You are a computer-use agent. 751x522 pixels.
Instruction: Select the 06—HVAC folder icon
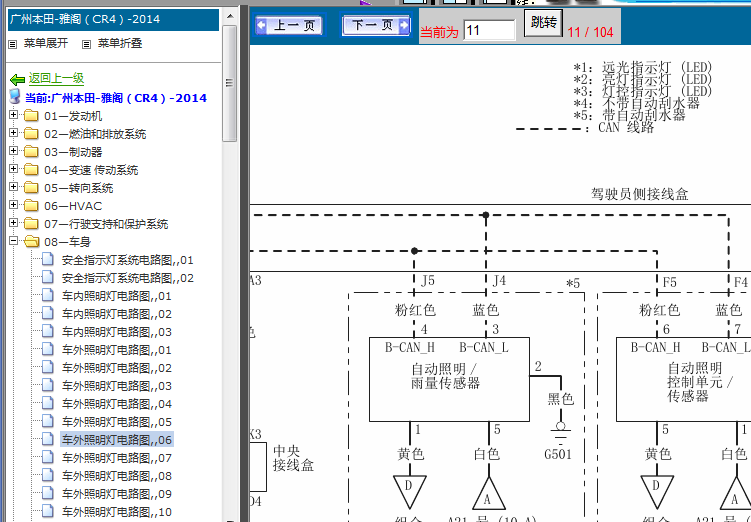click(31, 205)
